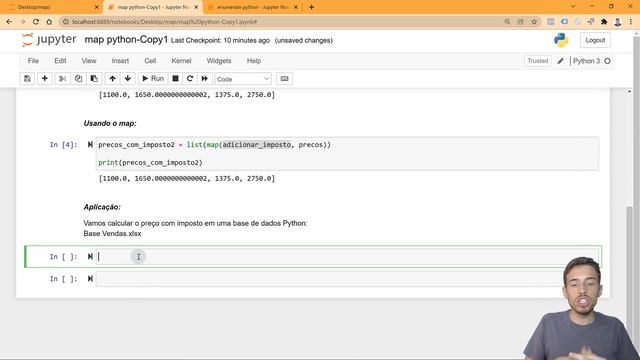Screen dimensions: 640x360
Task: Run the selected cell
Action: click(153, 78)
